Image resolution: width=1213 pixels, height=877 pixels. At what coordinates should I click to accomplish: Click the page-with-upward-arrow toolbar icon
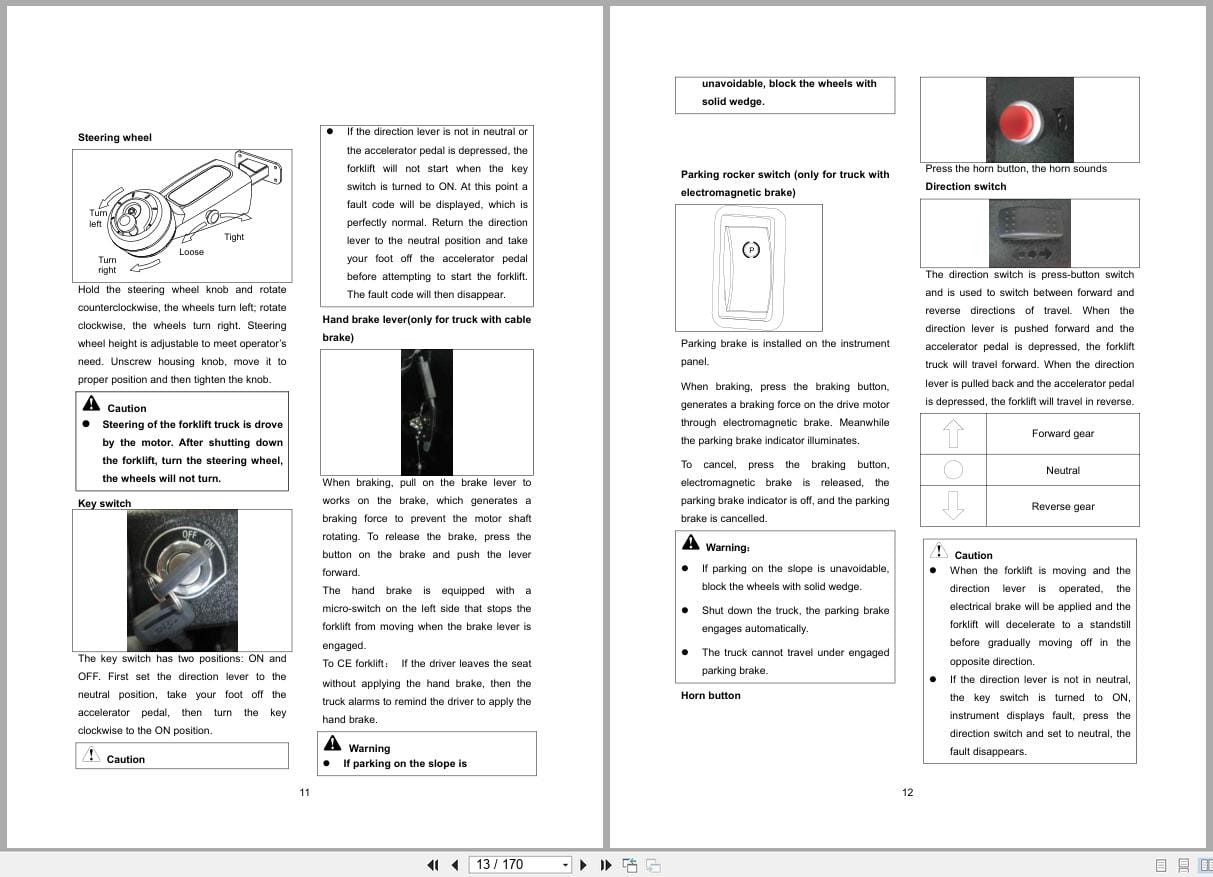point(631,864)
